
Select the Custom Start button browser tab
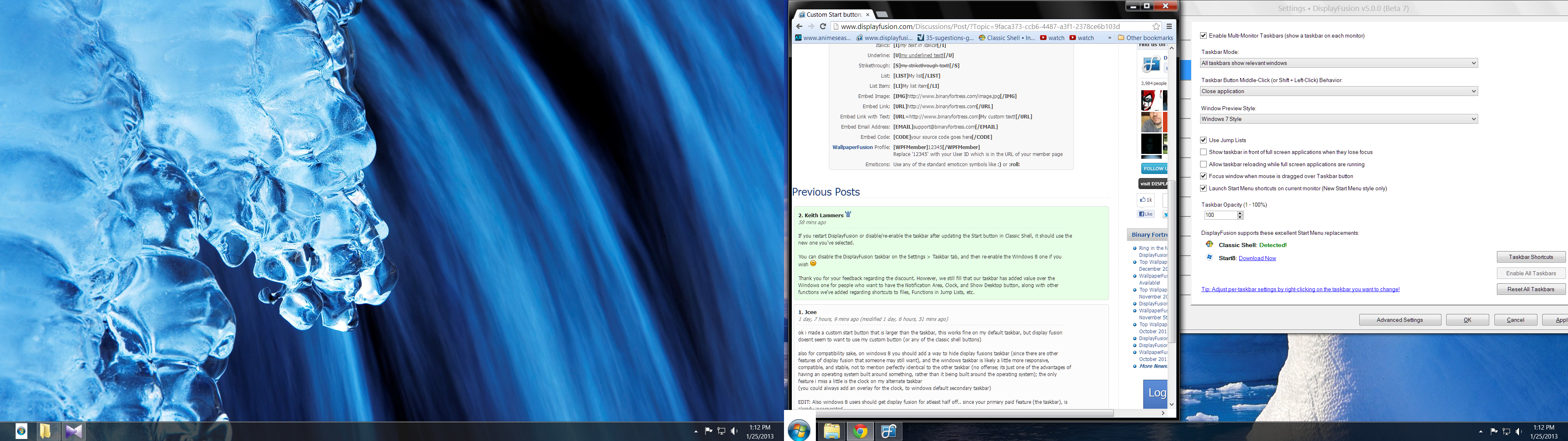[x=833, y=15]
